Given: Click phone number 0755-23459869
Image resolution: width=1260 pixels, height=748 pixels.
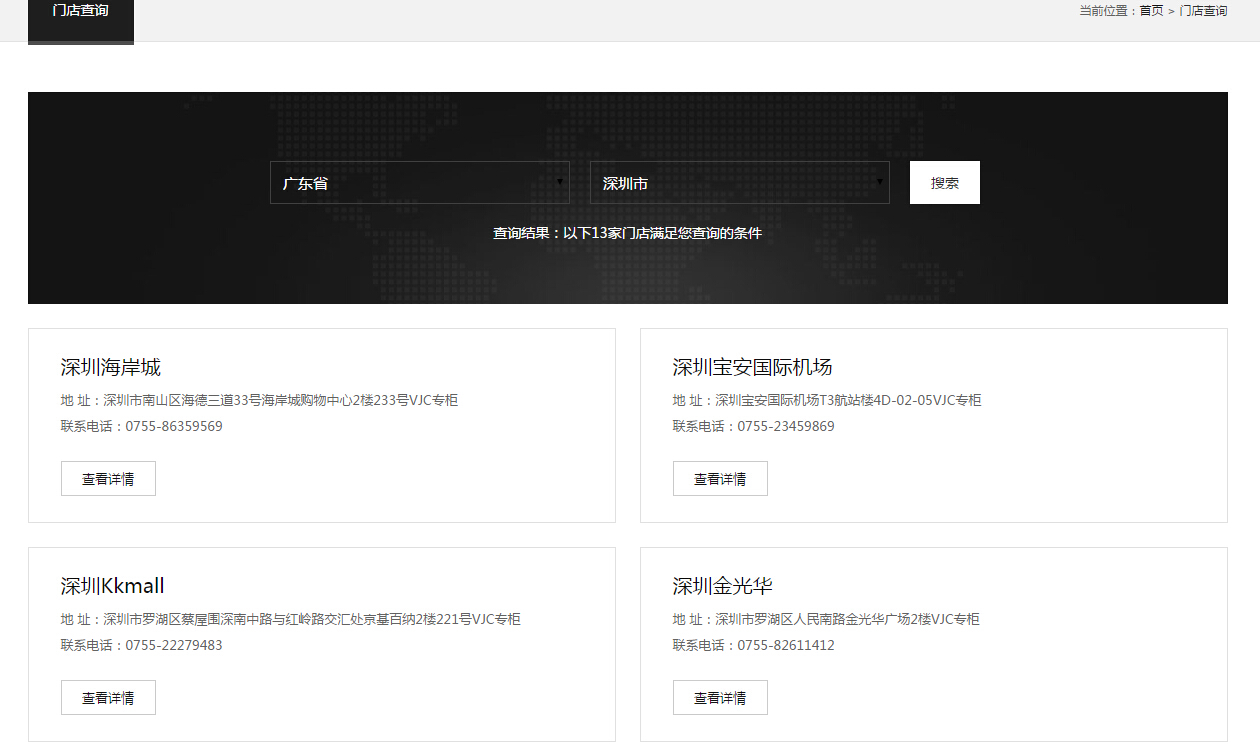Looking at the screenshot, I should (786, 426).
